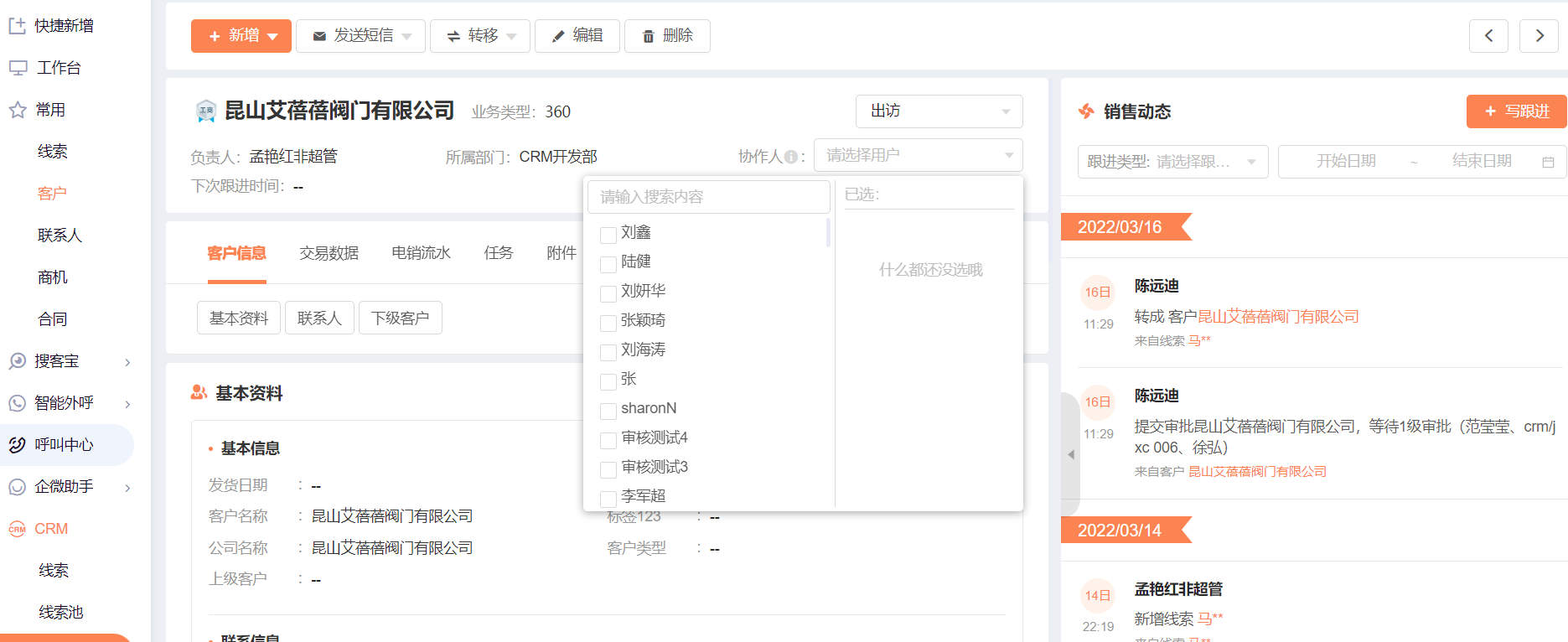This screenshot has width=1568, height=642.
Task: Expand the 智能外呼 submenu arrow
Action: click(x=127, y=404)
